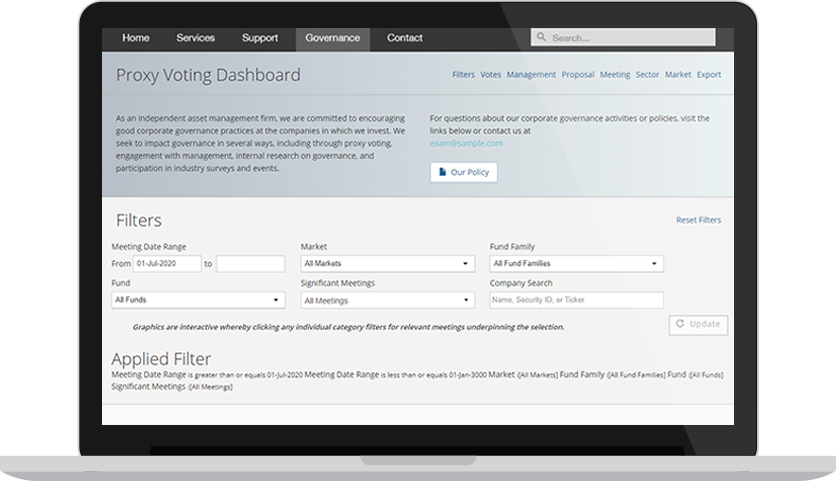This screenshot has width=836, height=481.
Task: Click the empty 'to' date field
Action: pos(250,264)
